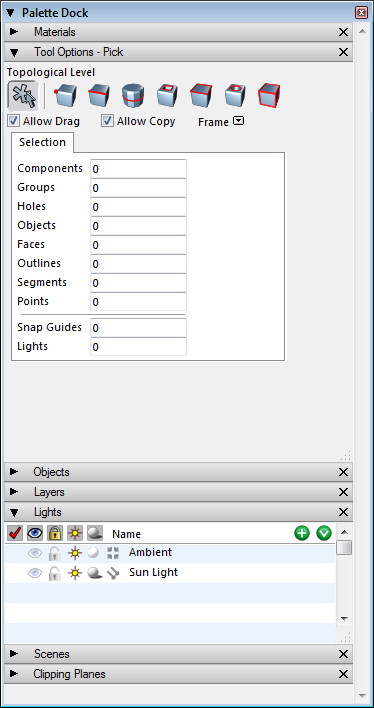This screenshot has width=374, height=708.
Task: Click the eye visibility column header
Action: pyautogui.click(x=35, y=533)
